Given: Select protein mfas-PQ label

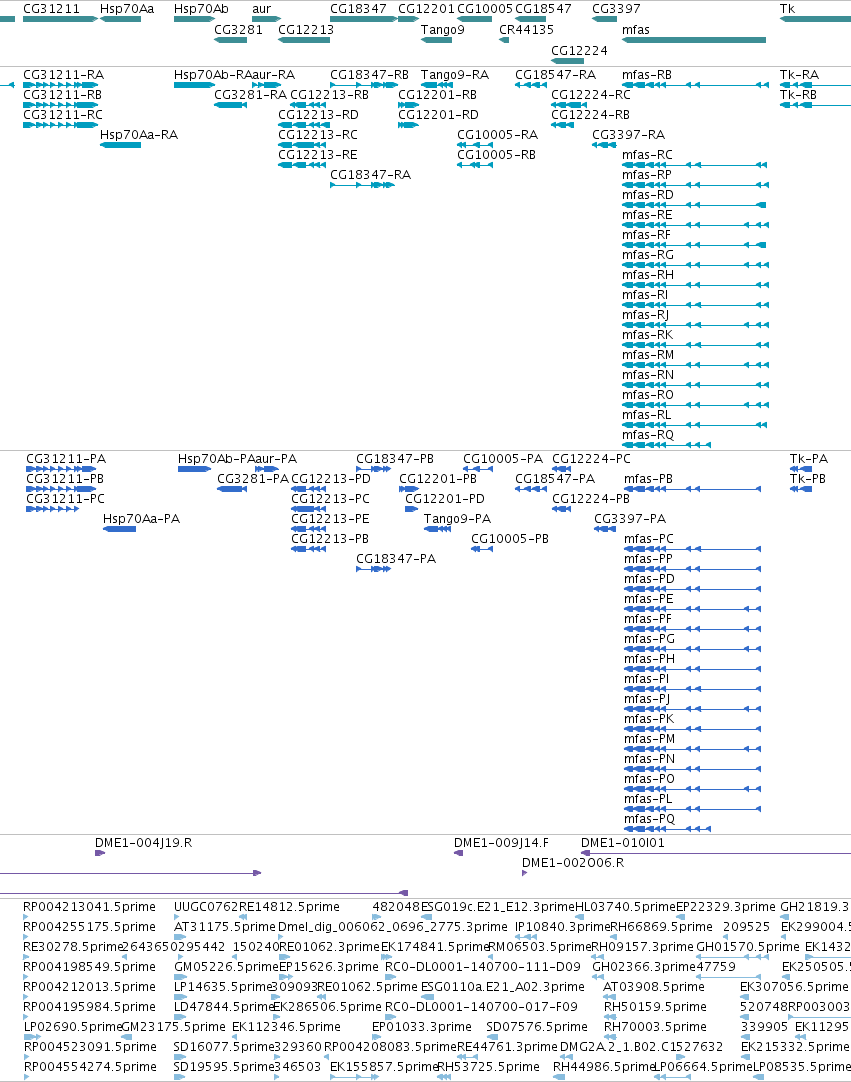Looking at the screenshot, I should pos(649,819).
